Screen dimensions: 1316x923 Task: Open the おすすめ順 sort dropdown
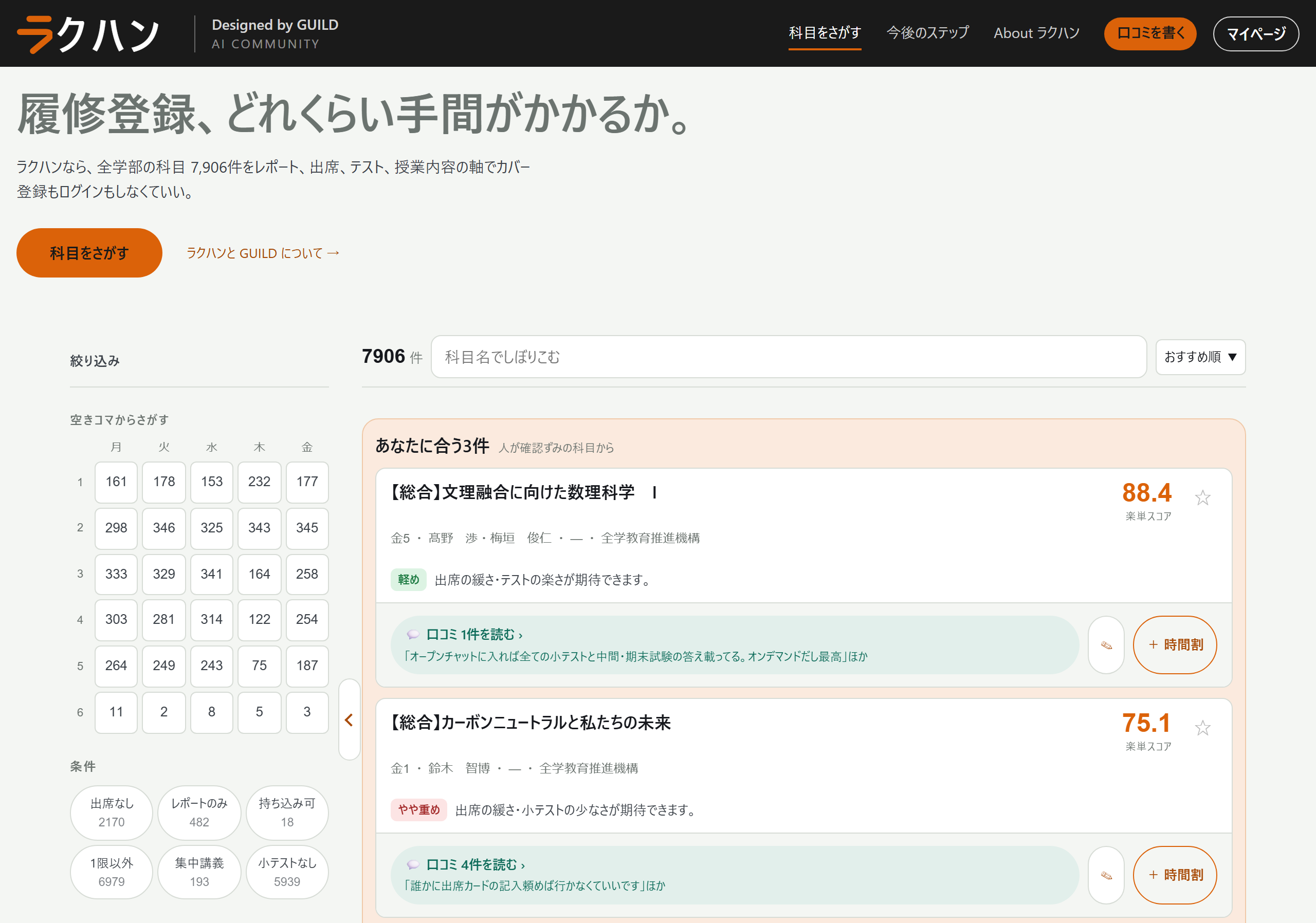tap(1200, 357)
